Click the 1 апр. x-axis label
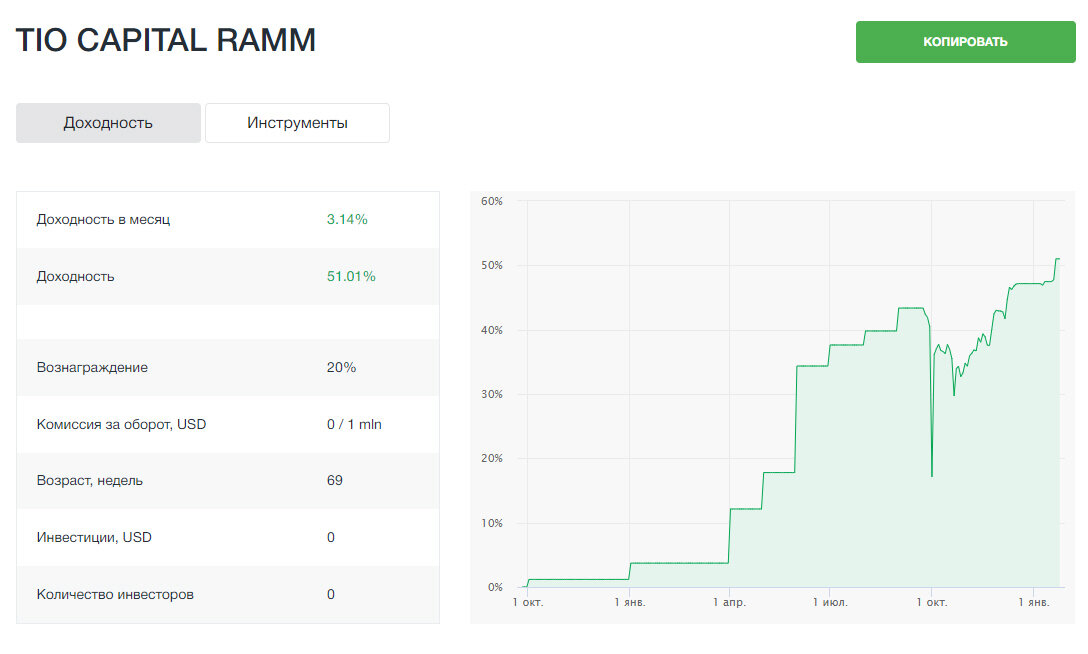Screen dimensions: 1088x654 [729, 603]
